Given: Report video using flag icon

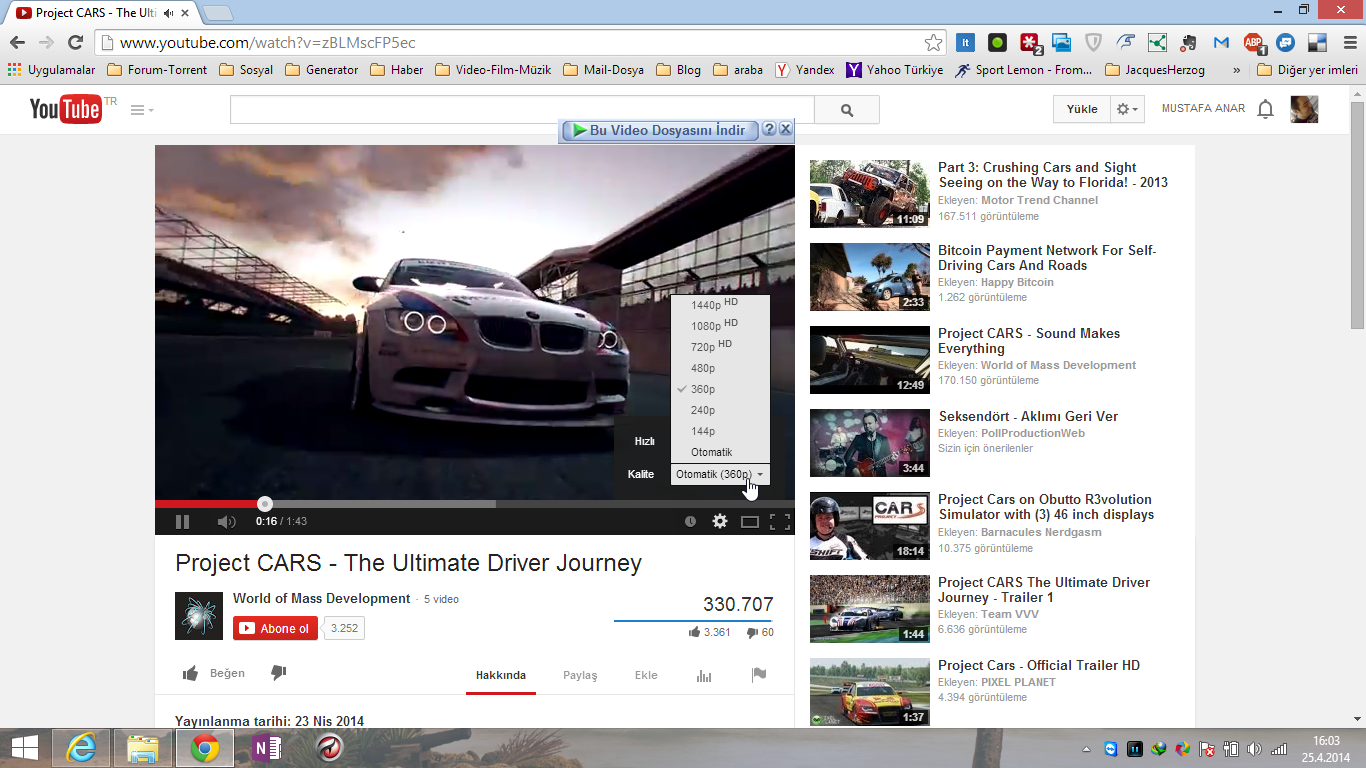Looking at the screenshot, I should (x=759, y=675).
